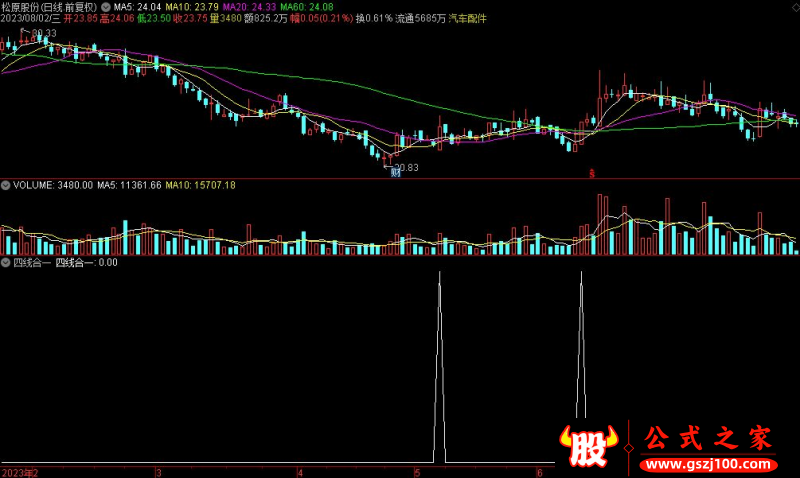Click the volume MA10: 15707.18 label
Image resolution: width=800 pixels, height=478 pixels.
tap(201, 186)
